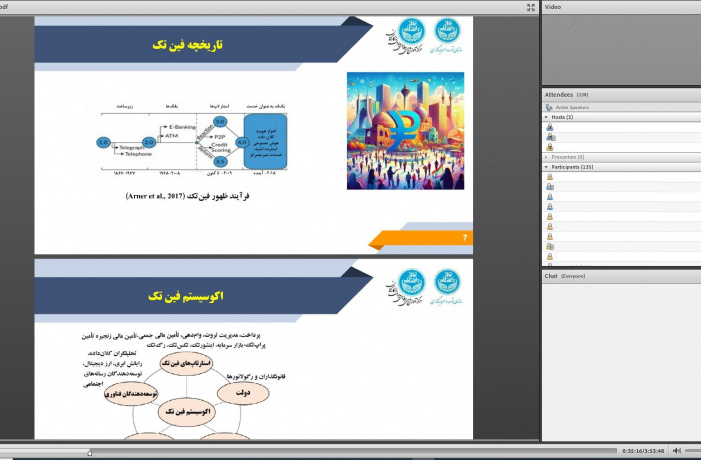701x460 pixels.
Task: Click the slide title تاریخچه فین تک
Action: 188,45
